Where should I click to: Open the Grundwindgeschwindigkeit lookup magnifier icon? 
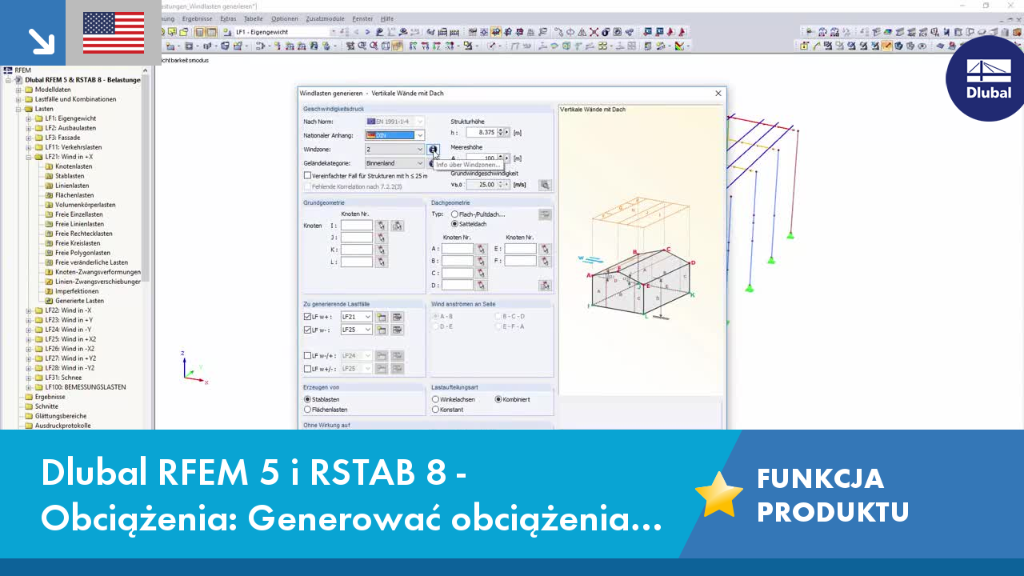(x=545, y=185)
